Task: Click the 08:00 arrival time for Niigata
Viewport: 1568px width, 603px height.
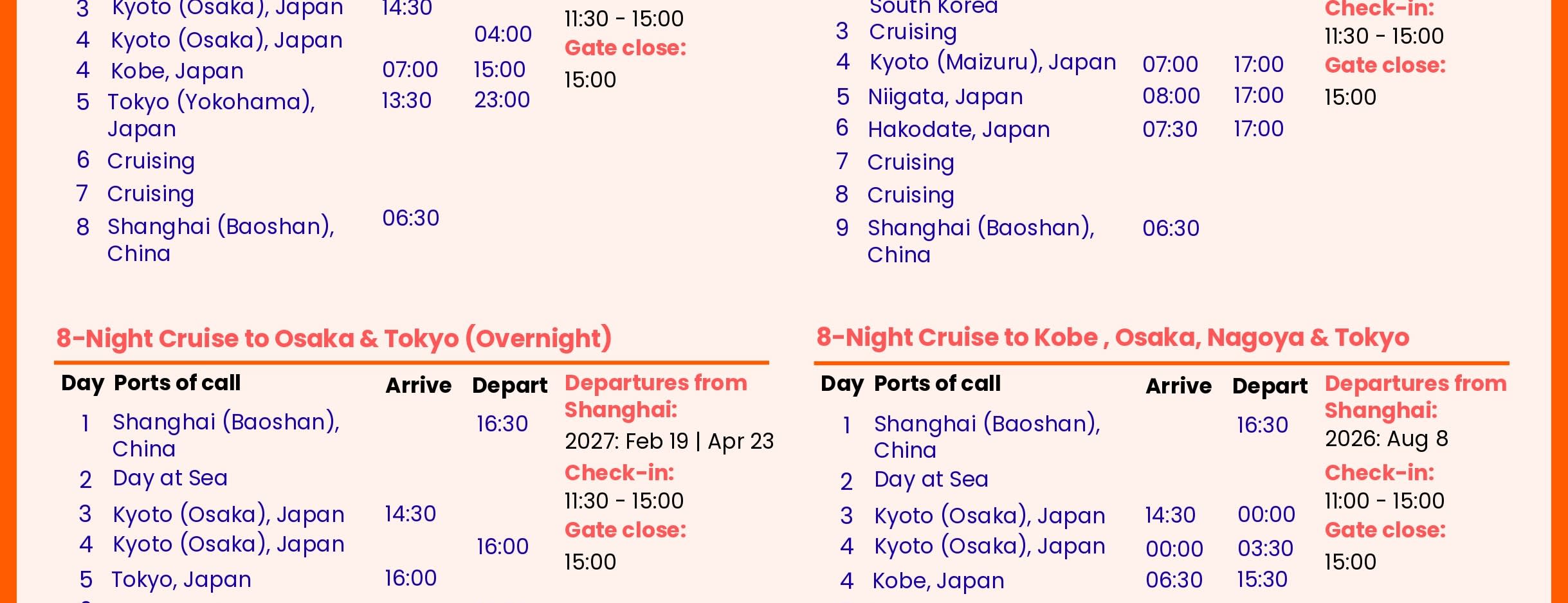Action: 1171,96
